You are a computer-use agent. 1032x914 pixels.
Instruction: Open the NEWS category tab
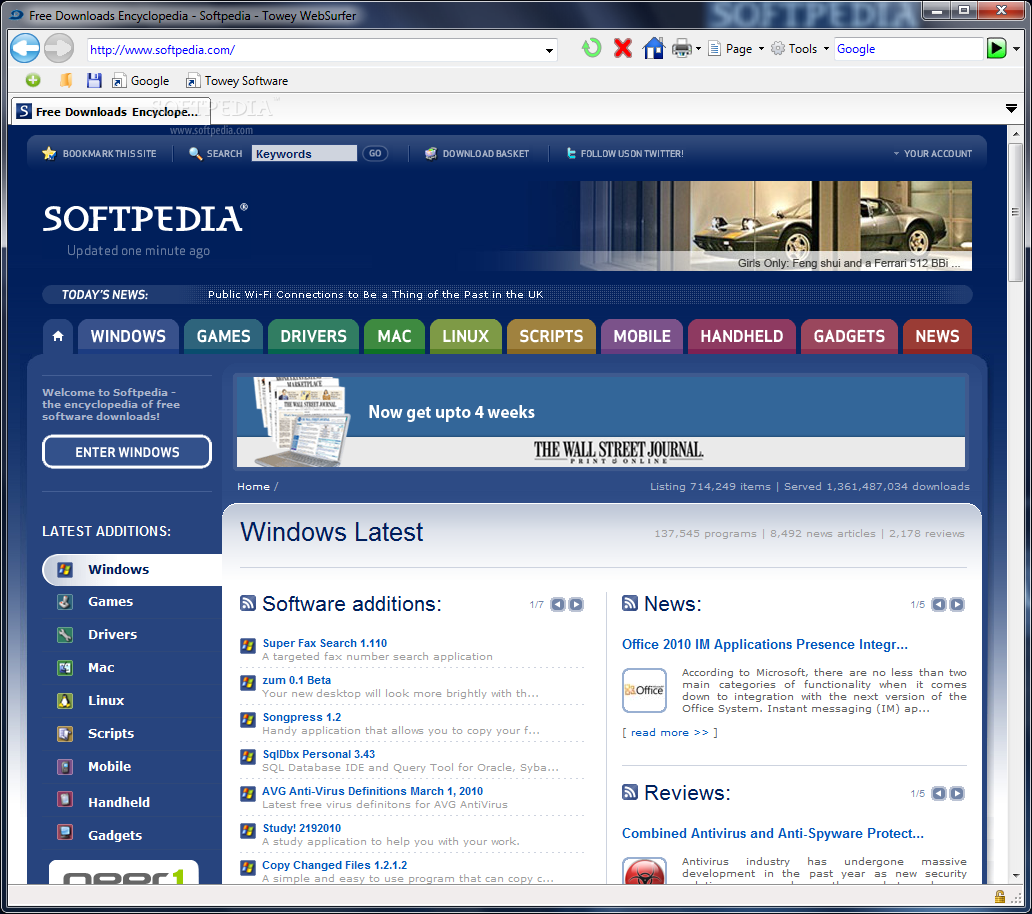tap(937, 336)
